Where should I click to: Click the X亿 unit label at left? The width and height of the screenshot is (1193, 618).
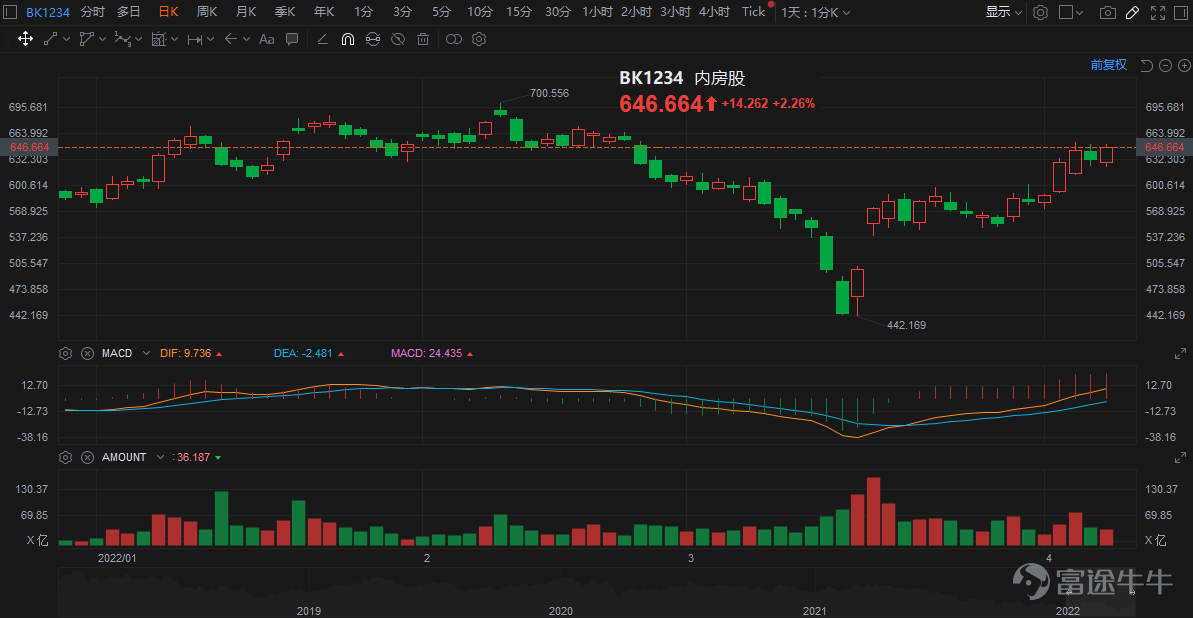tap(37, 541)
